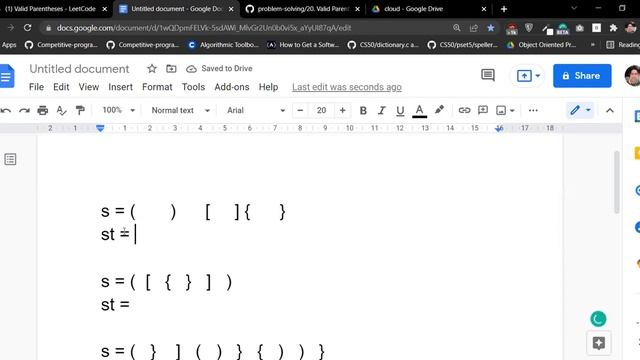Reload the page

pos(27,28)
